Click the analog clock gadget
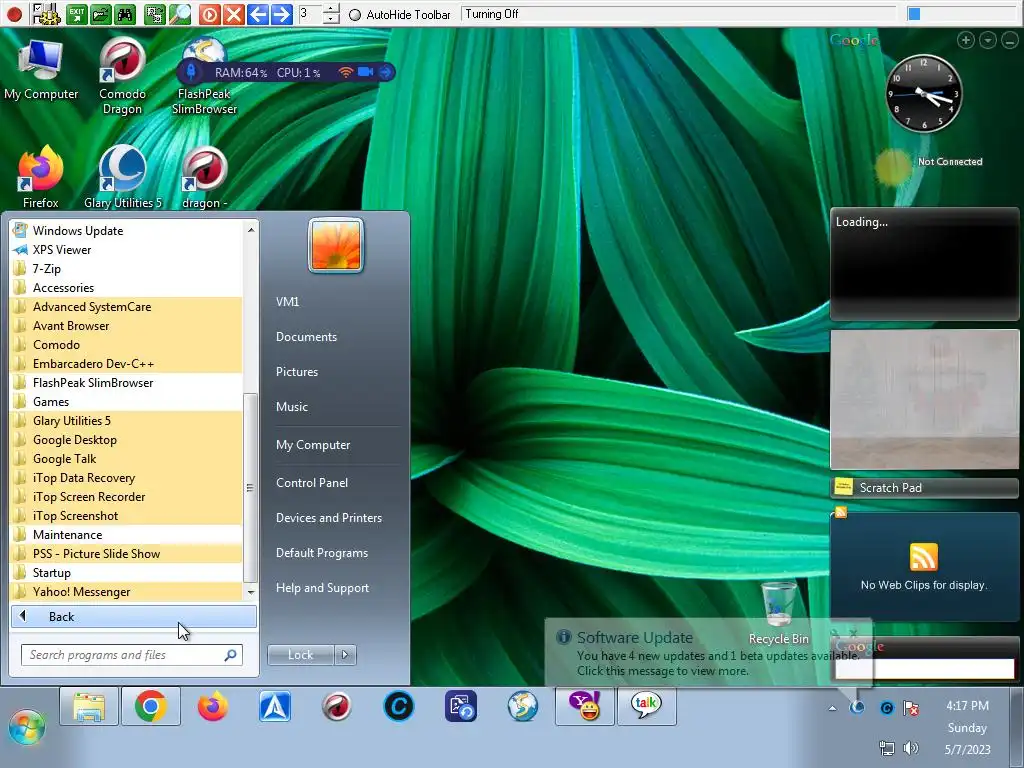 [x=923, y=94]
